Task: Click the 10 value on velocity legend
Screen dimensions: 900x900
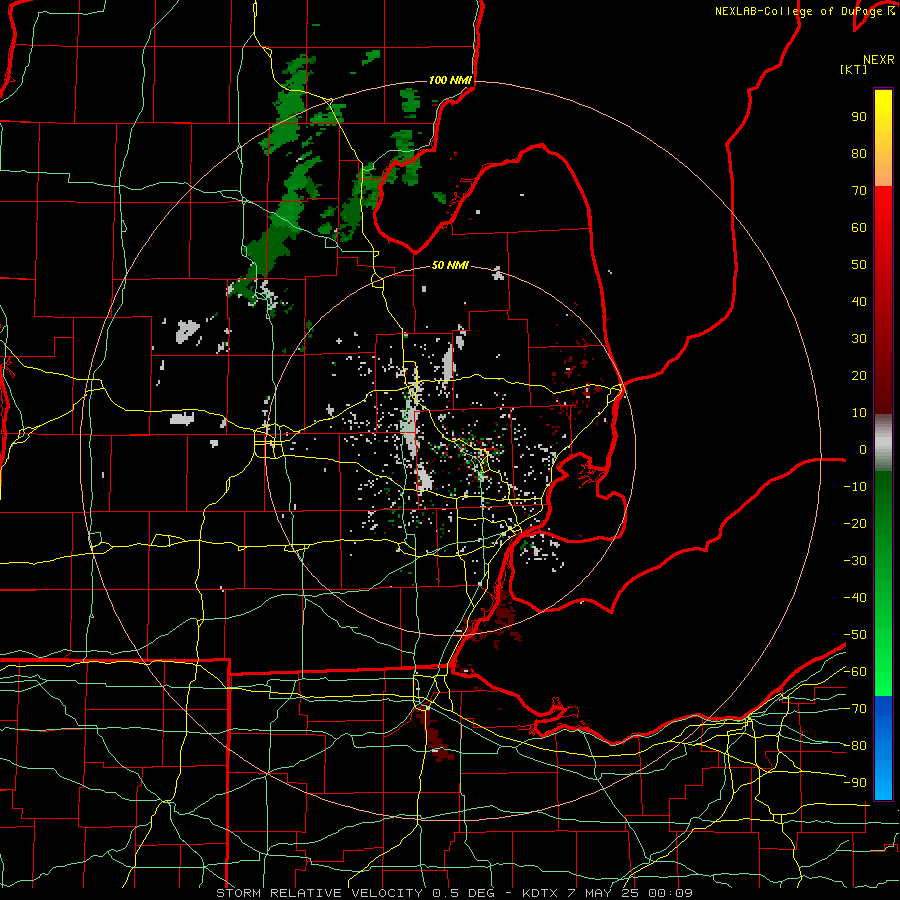Action: (859, 413)
